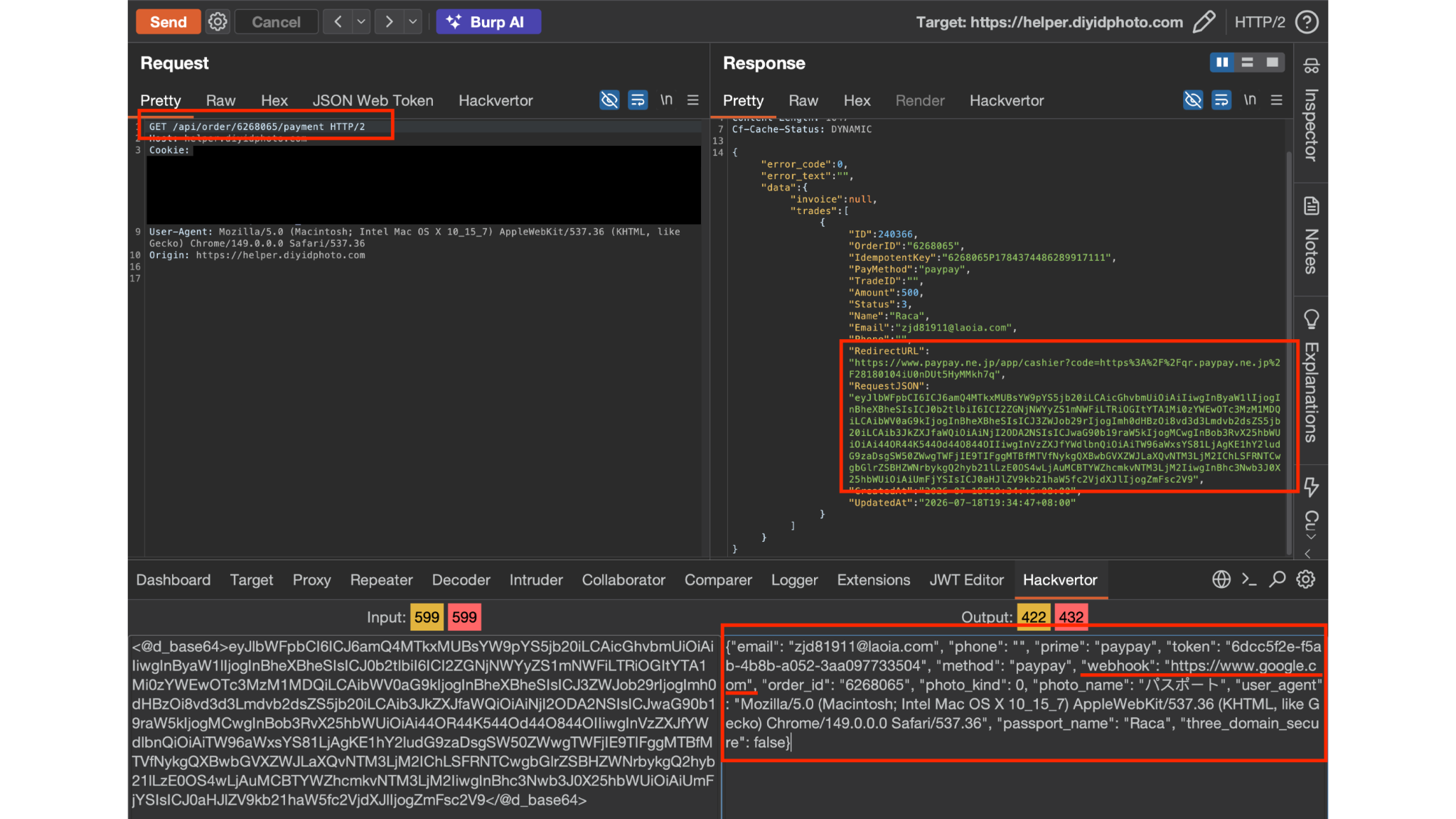This screenshot has width=1456, height=819.
Task: Open the Collaborator tool tab
Action: click(x=623, y=580)
